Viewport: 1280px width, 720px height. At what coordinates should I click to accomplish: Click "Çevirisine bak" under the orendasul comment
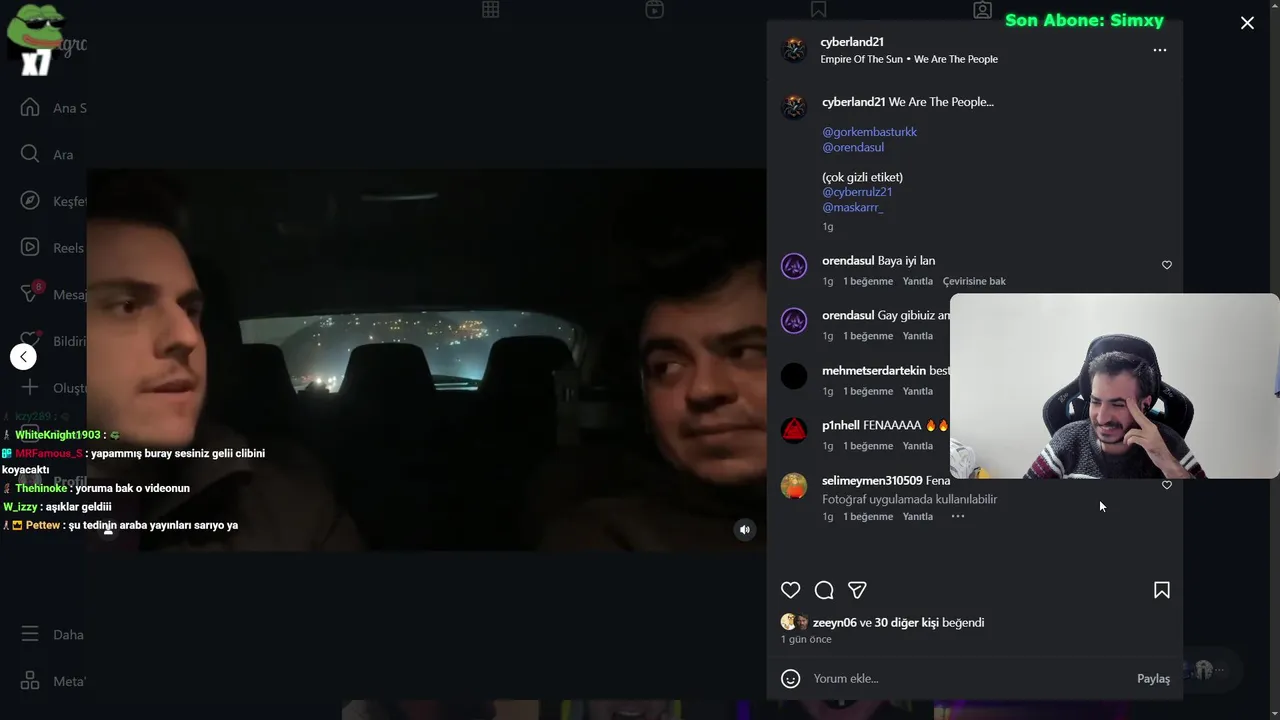[x=974, y=281]
